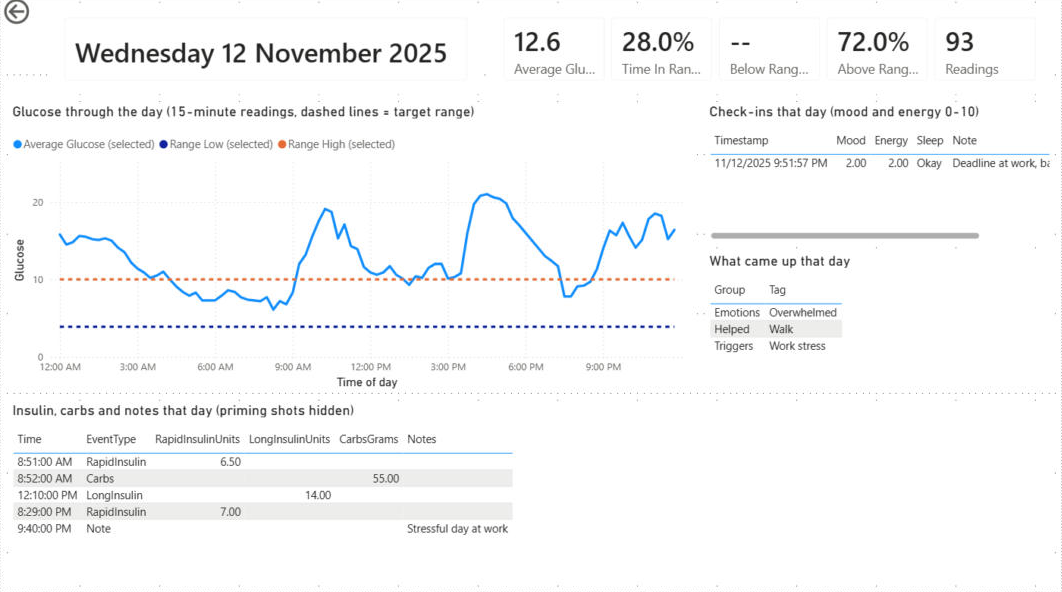This screenshot has height=592, width=1062.
Task: Click the 28.0% Time In Range card
Action: click(662, 51)
